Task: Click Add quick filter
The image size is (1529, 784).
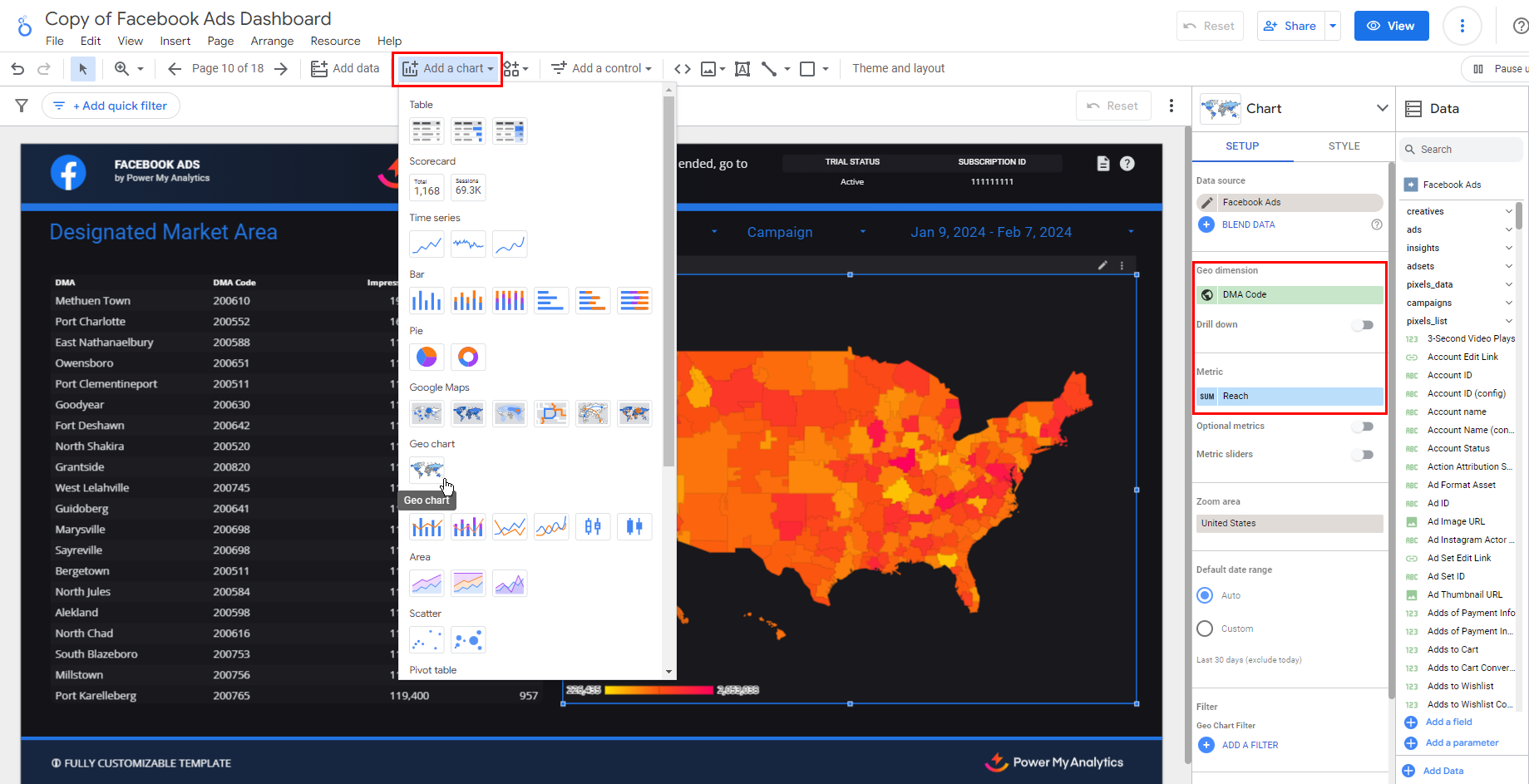Action: pos(111,106)
